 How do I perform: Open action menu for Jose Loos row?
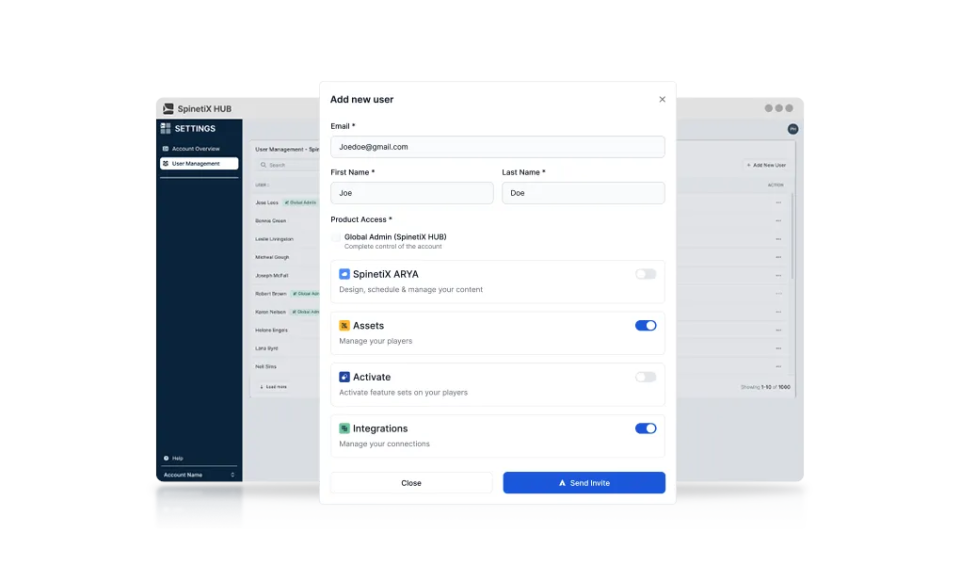[778, 203]
